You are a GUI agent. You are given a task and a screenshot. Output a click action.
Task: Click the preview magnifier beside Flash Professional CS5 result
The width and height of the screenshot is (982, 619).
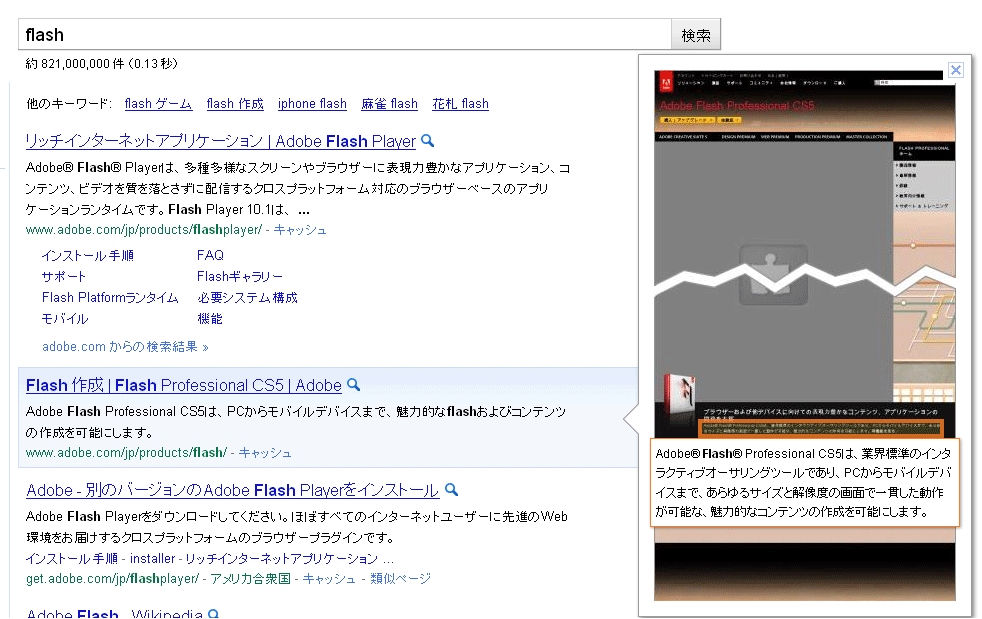(354, 385)
